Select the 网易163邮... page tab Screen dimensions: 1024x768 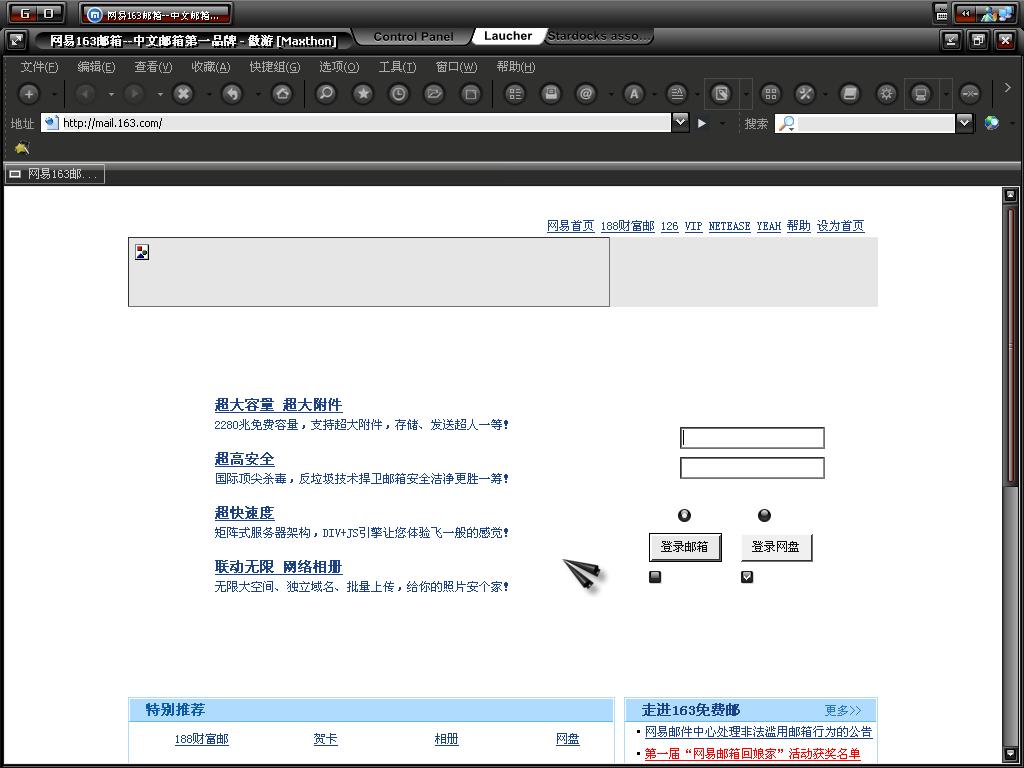54,174
